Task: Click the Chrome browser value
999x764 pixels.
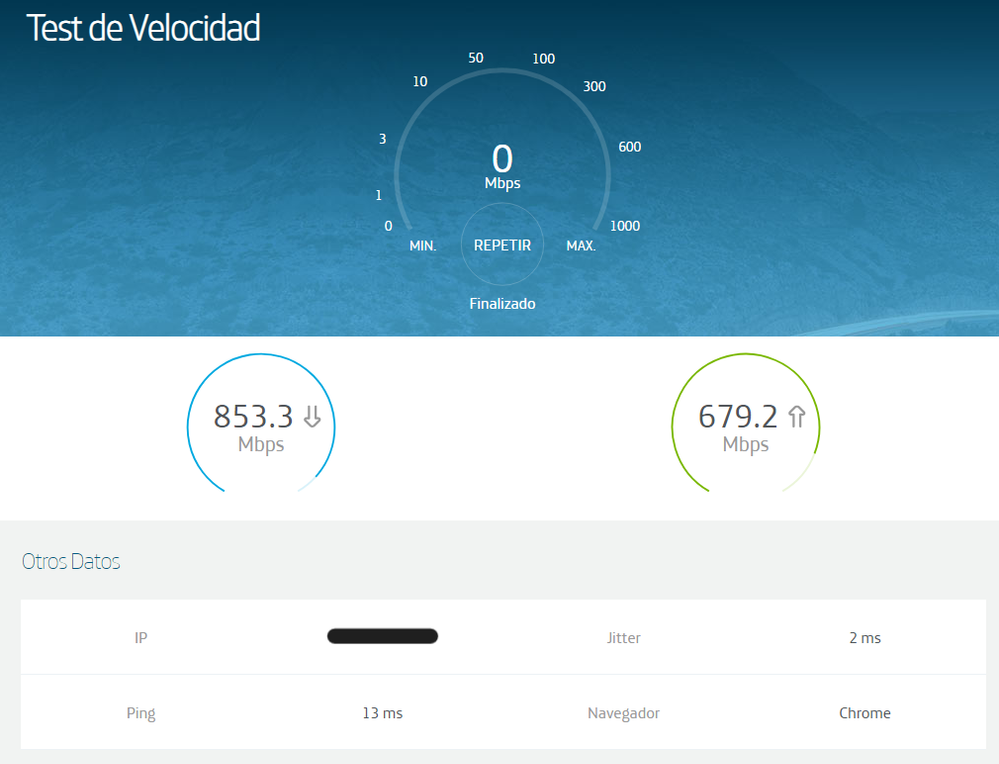Action: 864,713
